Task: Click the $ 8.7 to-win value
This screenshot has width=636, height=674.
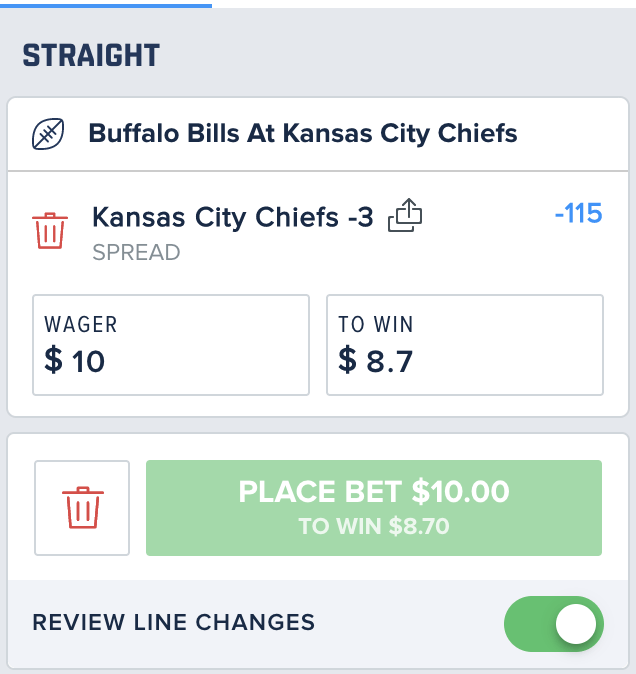Action: 376,360
